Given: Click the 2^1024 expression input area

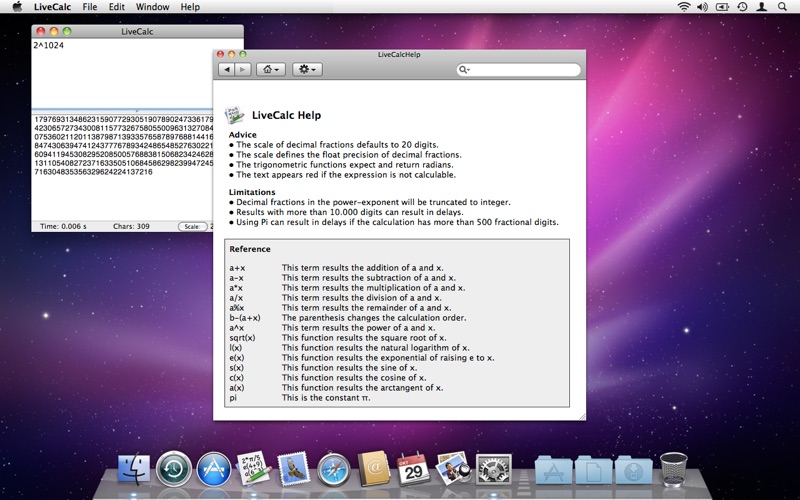Looking at the screenshot, I should pyautogui.click(x=122, y=74).
